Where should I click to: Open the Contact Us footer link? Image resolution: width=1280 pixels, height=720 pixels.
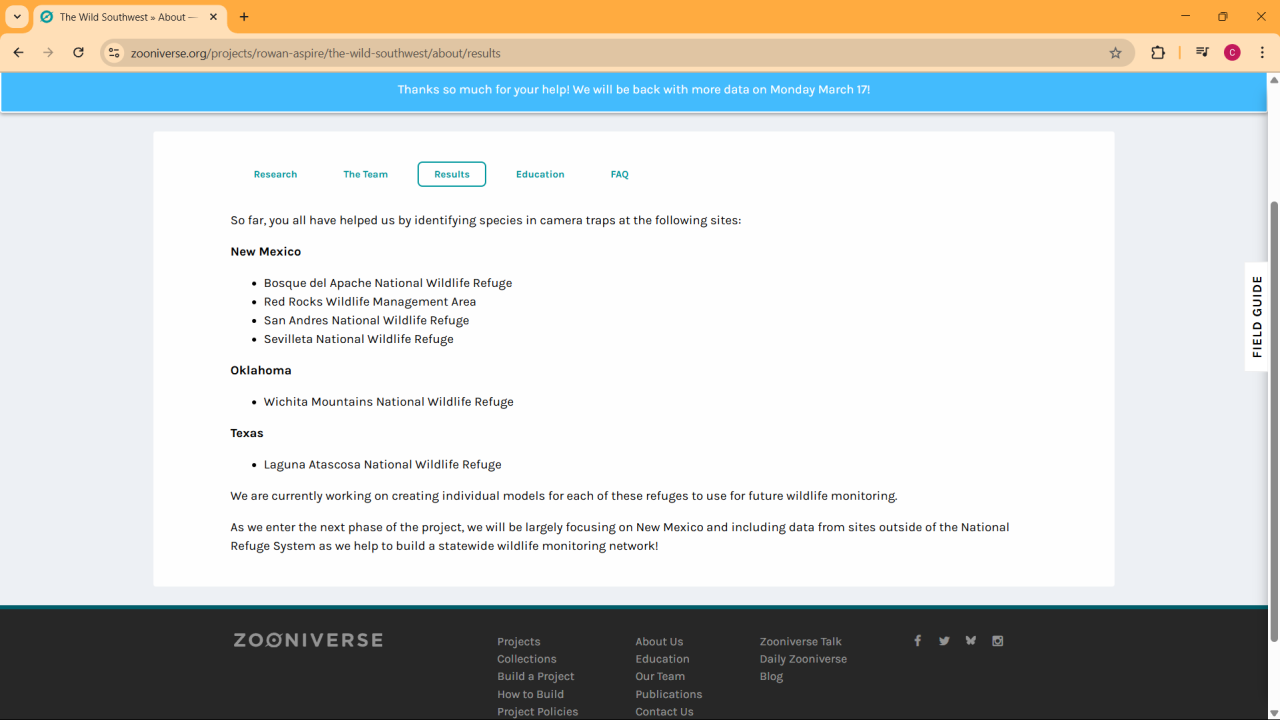click(x=664, y=712)
